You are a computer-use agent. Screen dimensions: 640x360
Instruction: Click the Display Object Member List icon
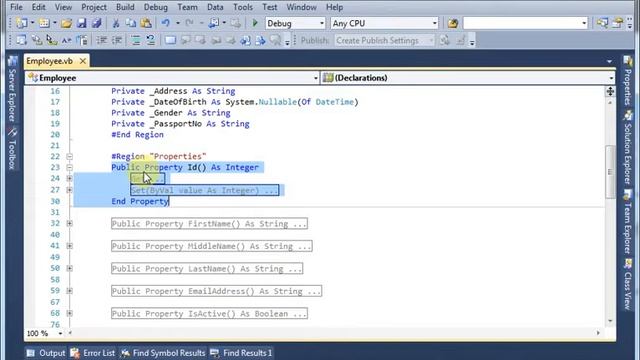point(21,40)
